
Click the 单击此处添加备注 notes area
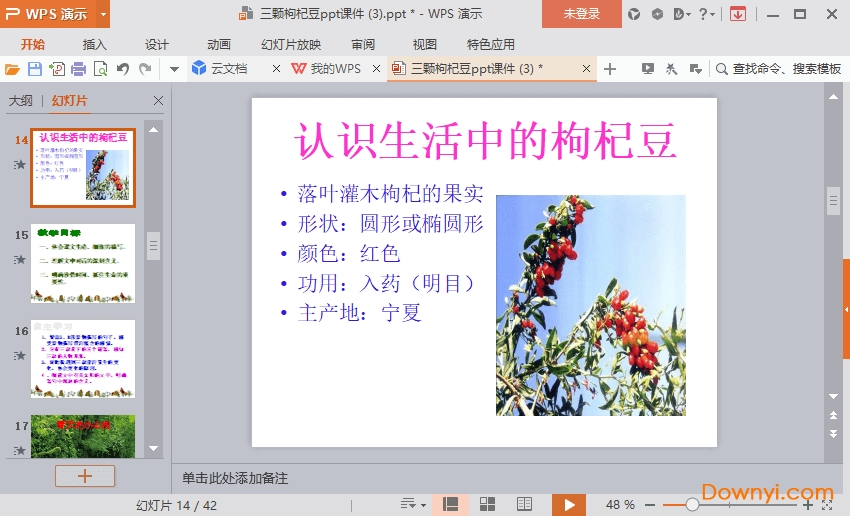(x=235, y=478)
